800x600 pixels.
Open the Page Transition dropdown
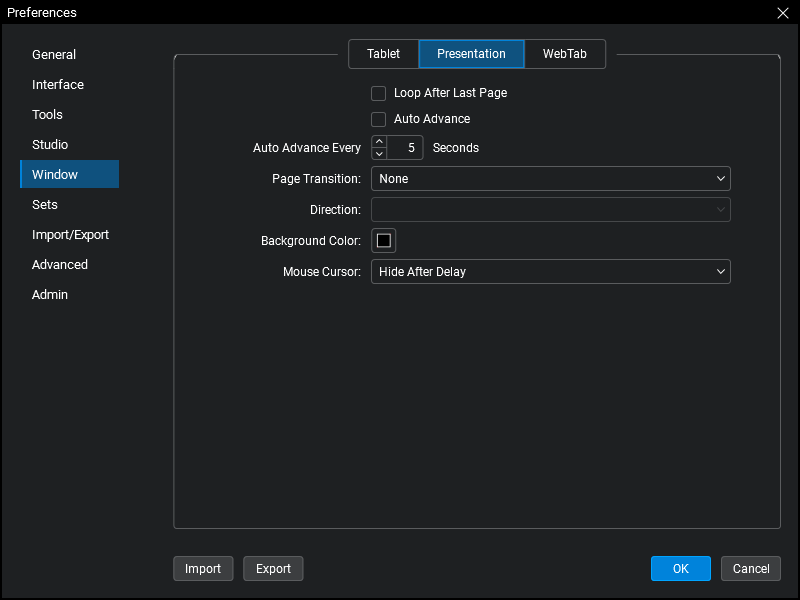(x=550, y=179)
